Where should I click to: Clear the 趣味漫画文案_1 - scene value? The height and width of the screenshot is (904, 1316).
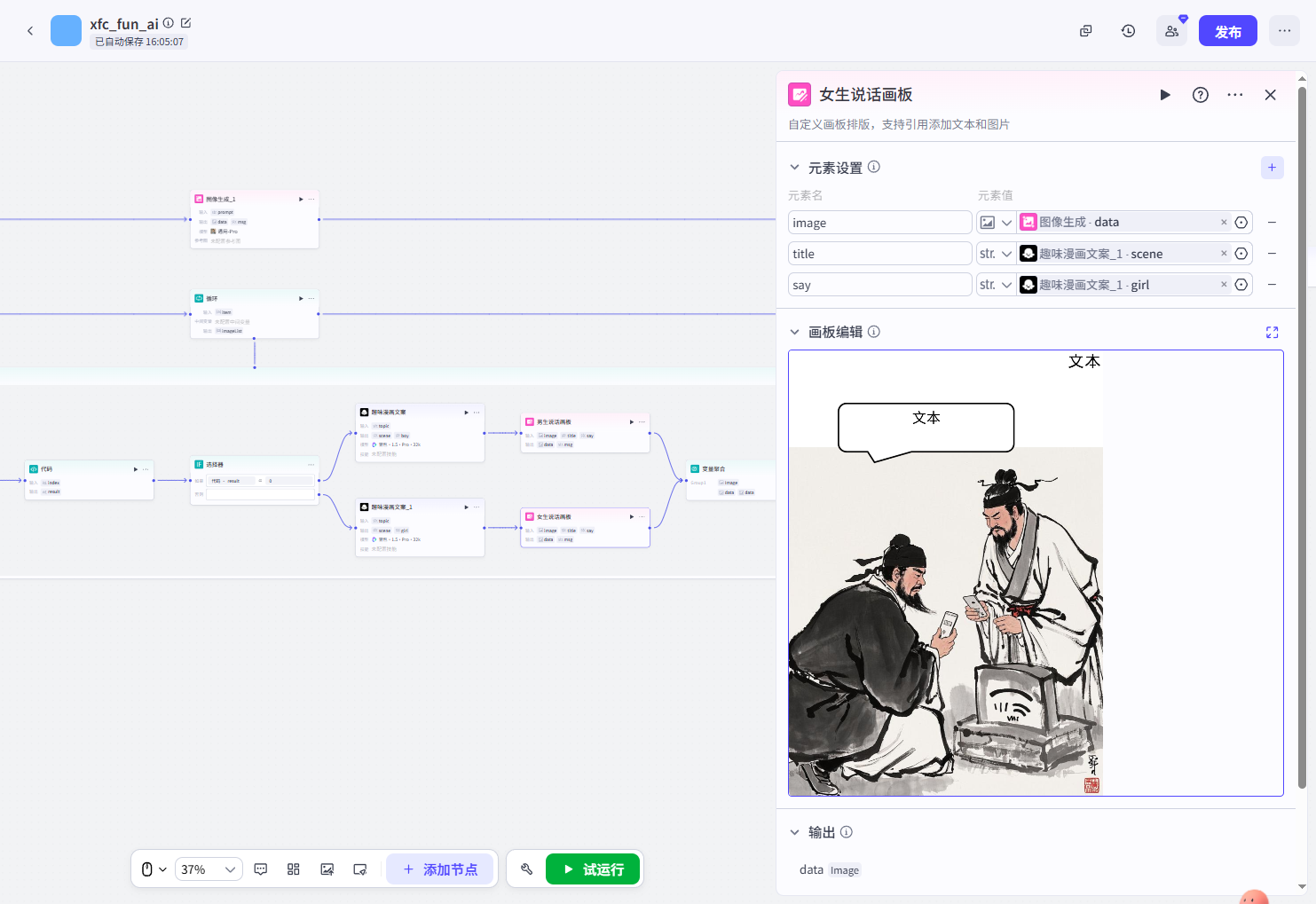pos(1224,254)
